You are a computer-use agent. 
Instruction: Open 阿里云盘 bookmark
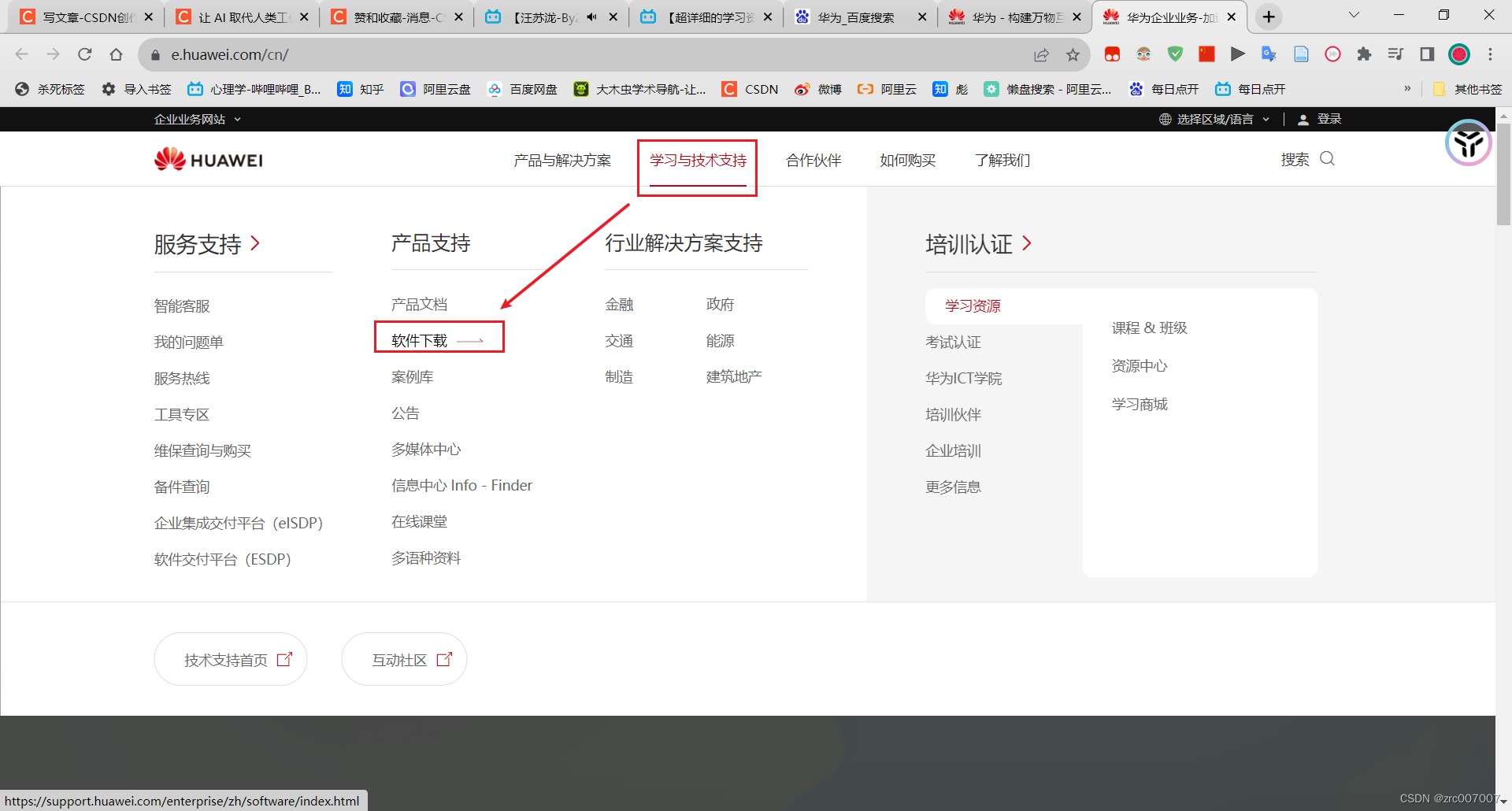435,89
